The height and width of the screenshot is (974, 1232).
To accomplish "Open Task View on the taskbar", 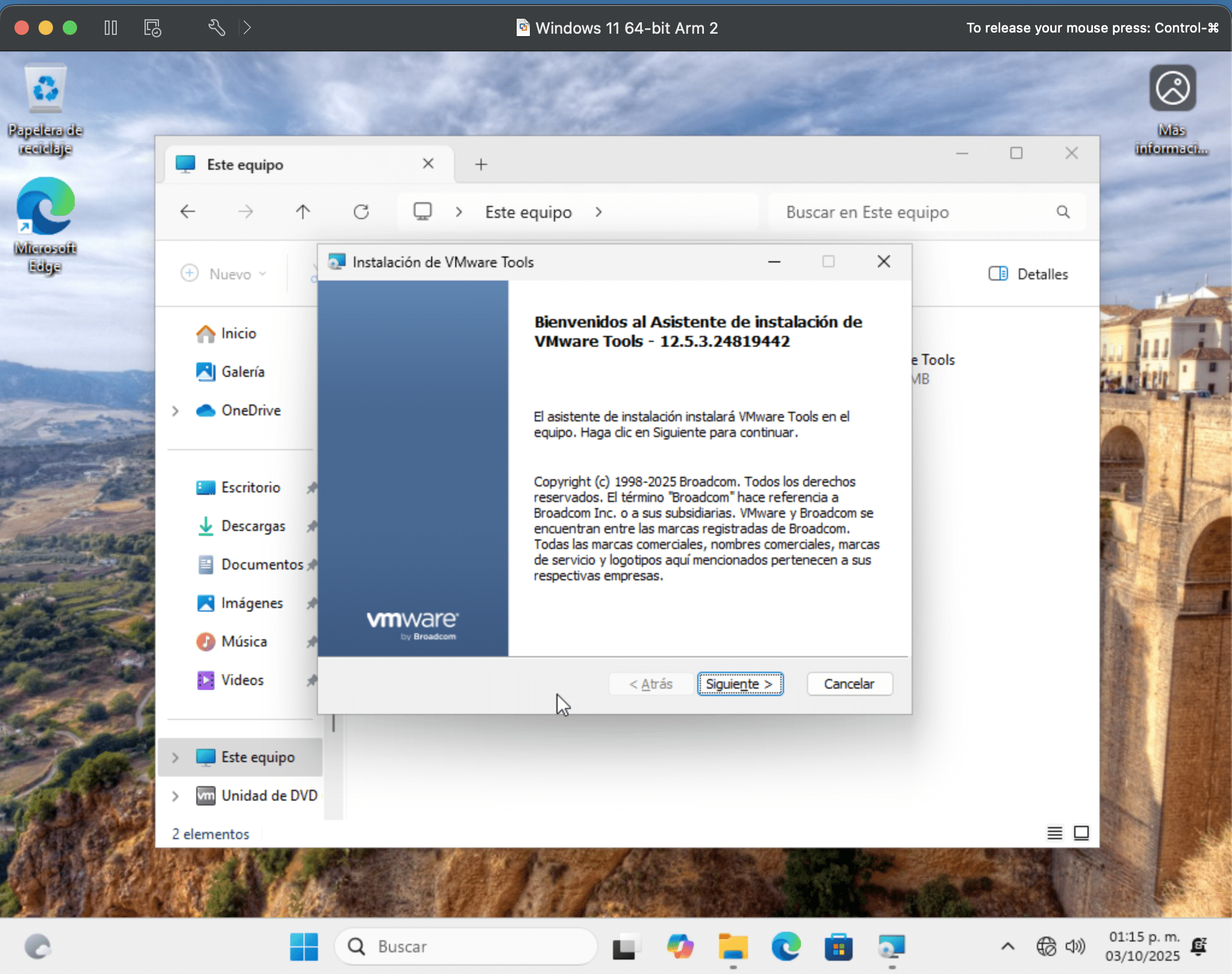I will 626,946.
